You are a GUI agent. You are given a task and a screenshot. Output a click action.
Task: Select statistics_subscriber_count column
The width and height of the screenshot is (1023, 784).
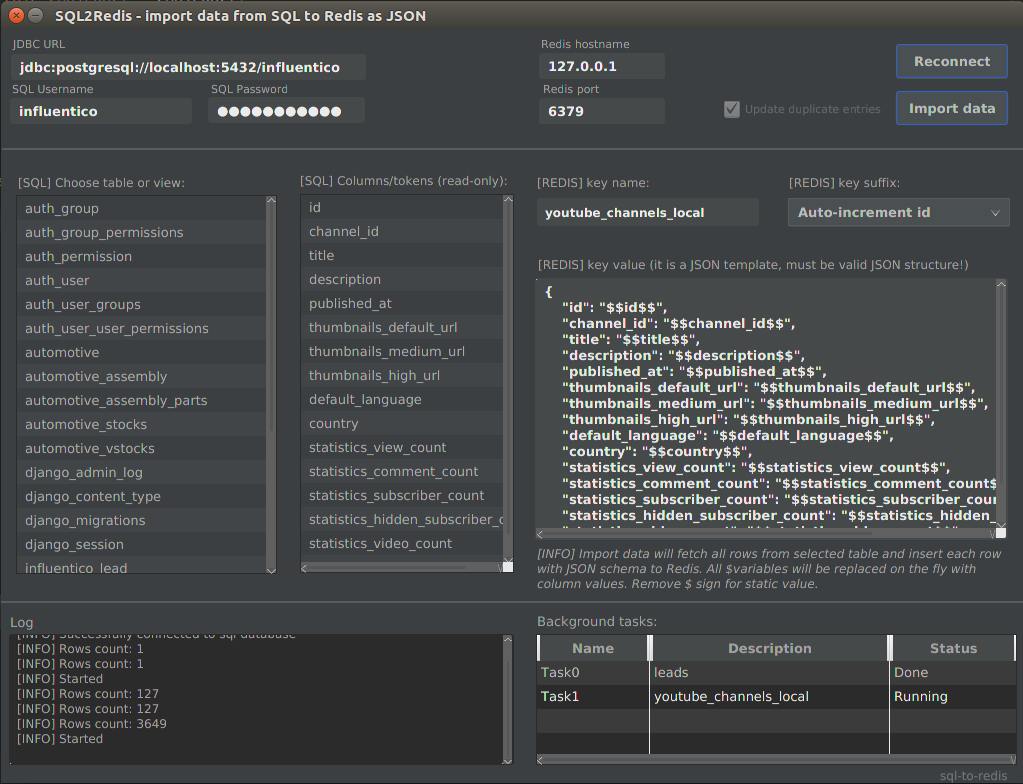[x=402, y=496]
